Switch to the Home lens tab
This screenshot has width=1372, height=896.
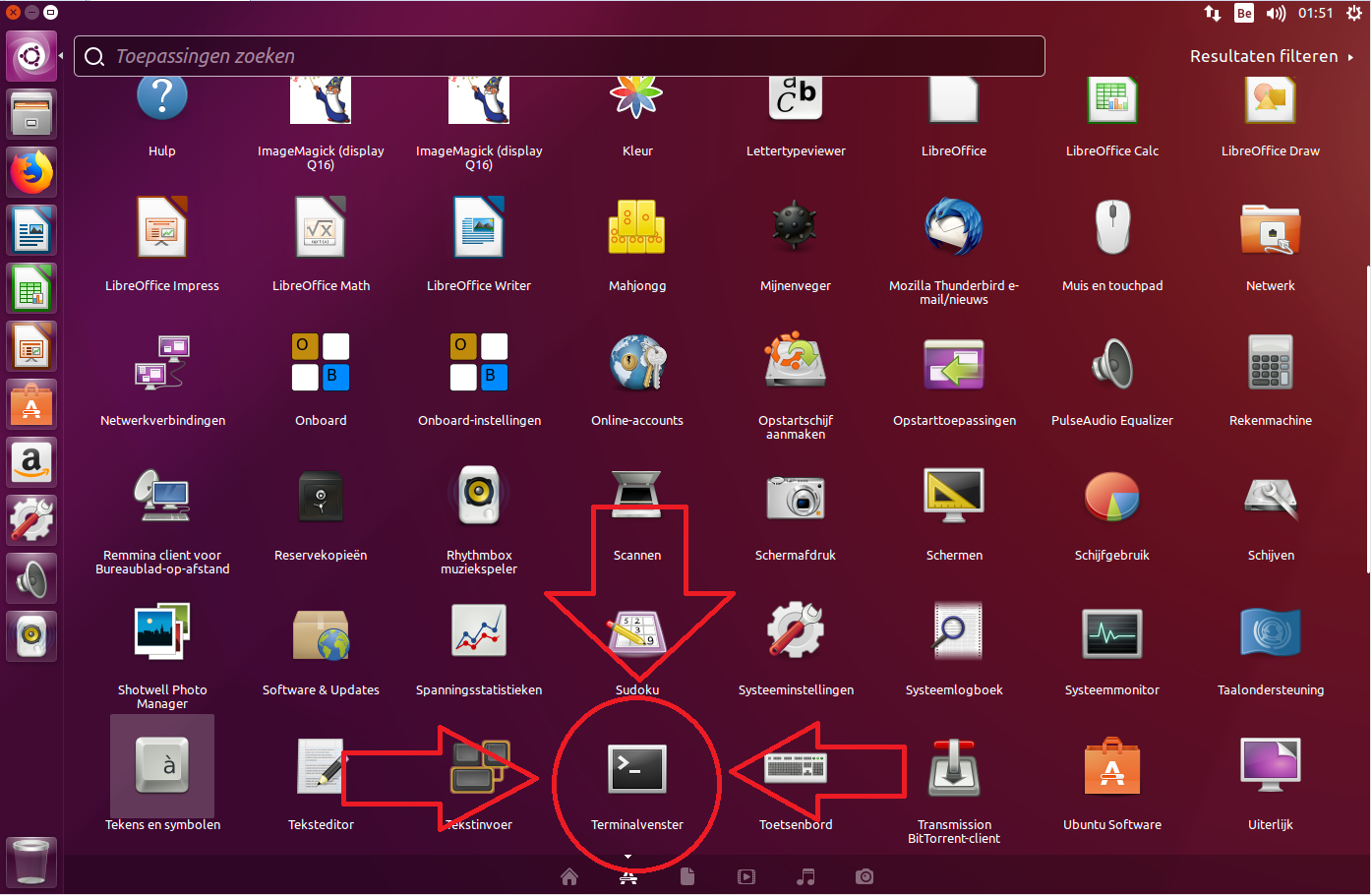pyautogui.click(x=569, y=876)
